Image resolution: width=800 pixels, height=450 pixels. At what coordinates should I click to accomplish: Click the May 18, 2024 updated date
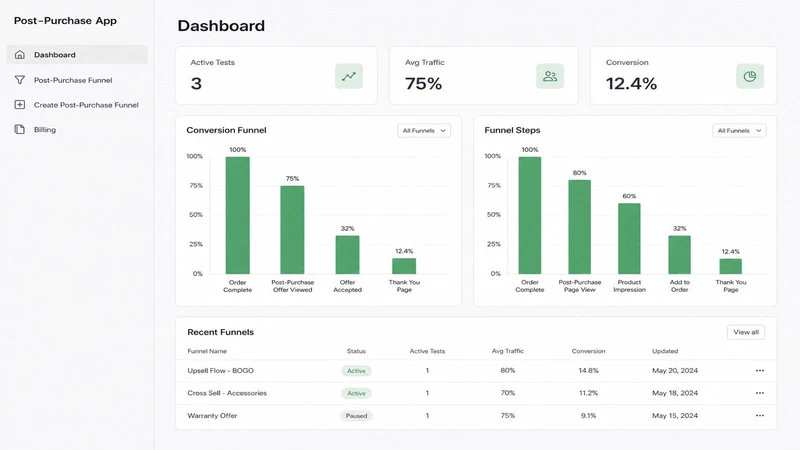pyautogui.click(x=675, y=393)
